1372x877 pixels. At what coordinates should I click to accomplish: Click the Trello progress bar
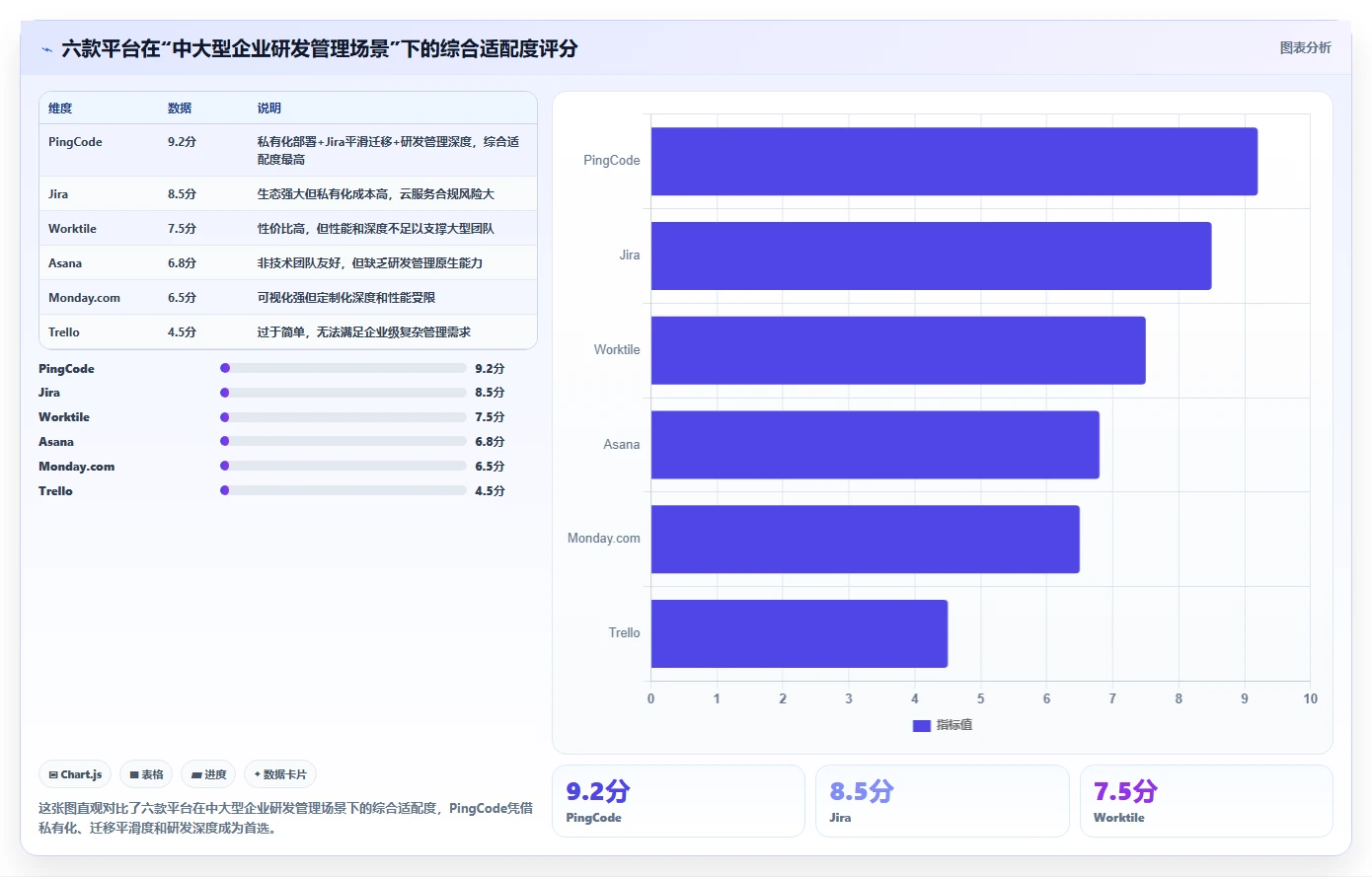(343, 490)
